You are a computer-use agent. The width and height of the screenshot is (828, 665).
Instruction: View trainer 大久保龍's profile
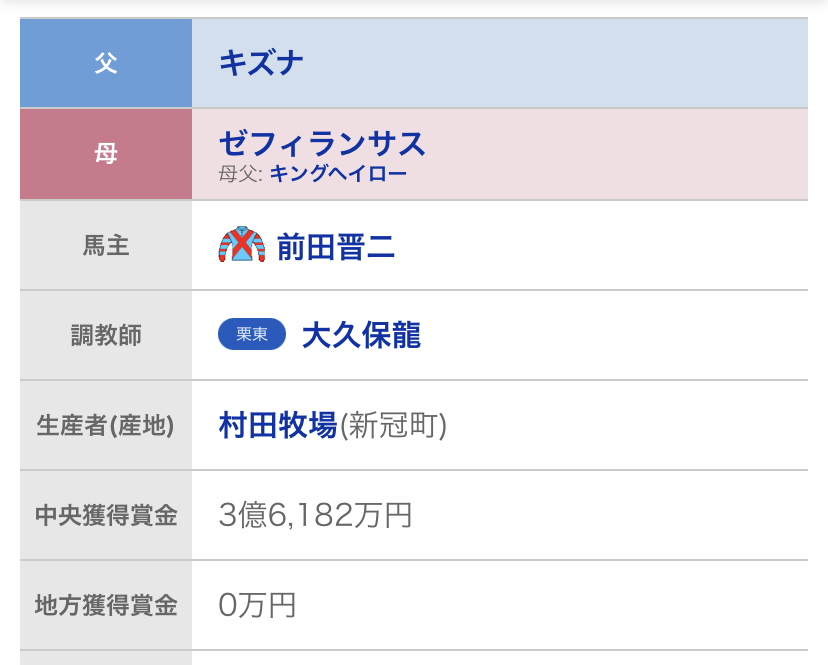click(361, 335)
